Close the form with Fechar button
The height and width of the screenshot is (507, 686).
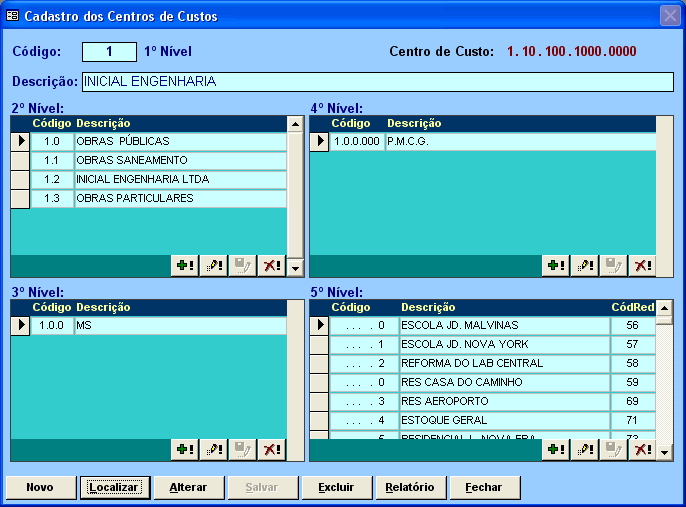pos(485,487)
